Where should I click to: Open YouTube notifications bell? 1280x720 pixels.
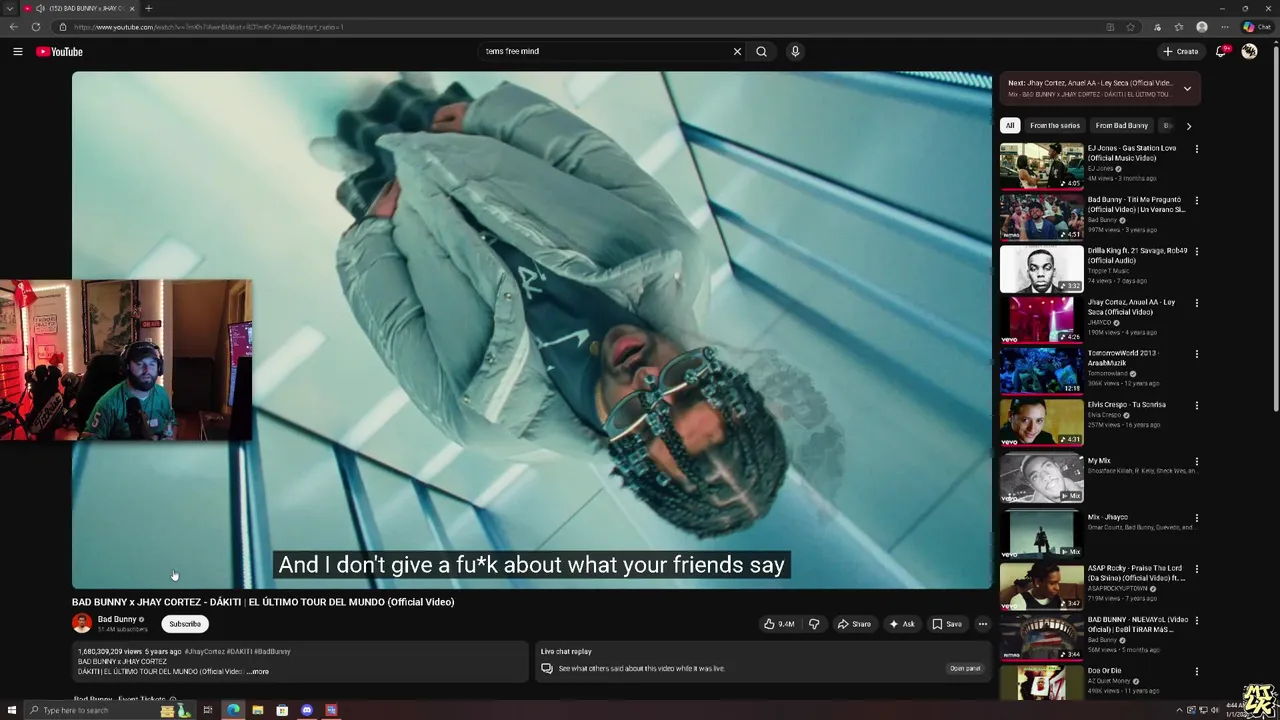coord(1221,51)
